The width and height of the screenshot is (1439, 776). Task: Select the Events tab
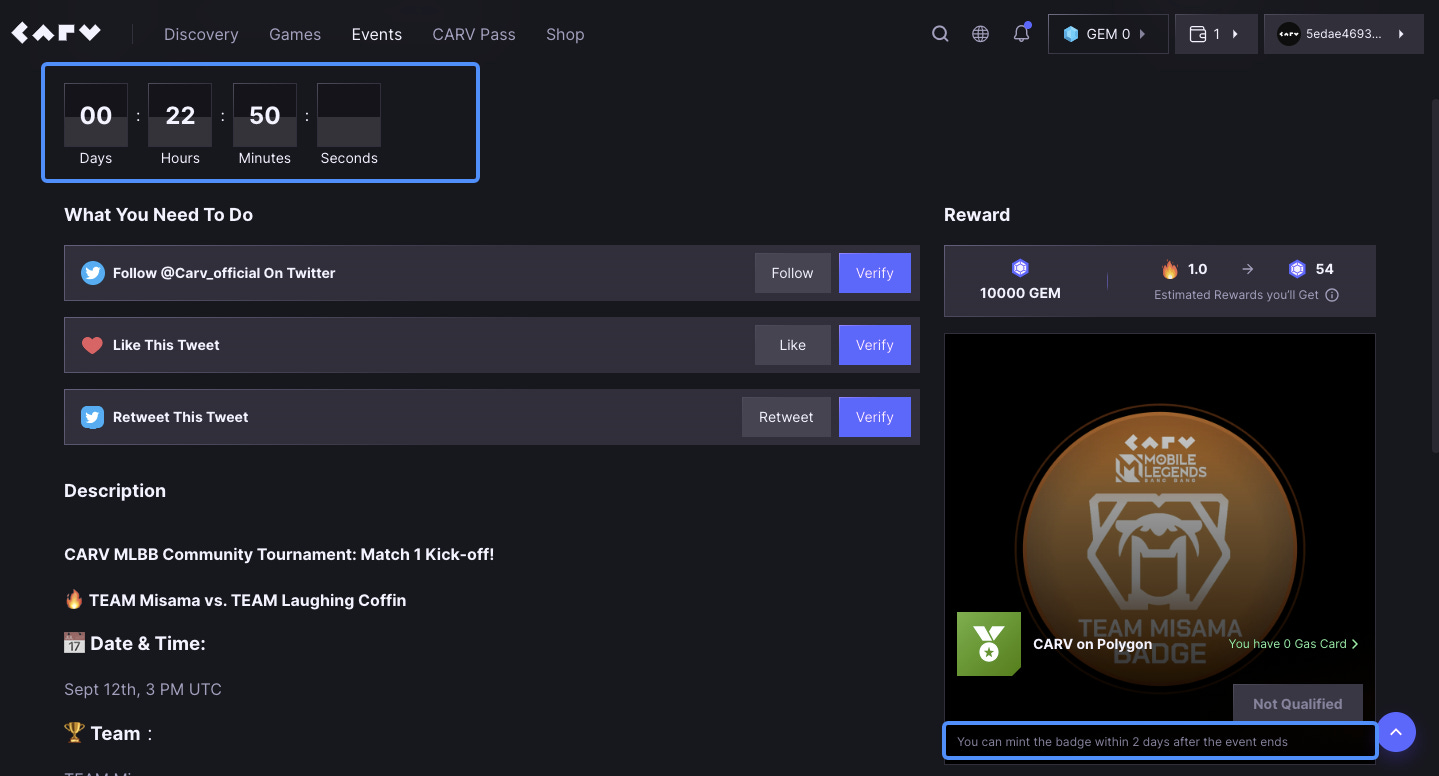(377, 34)
